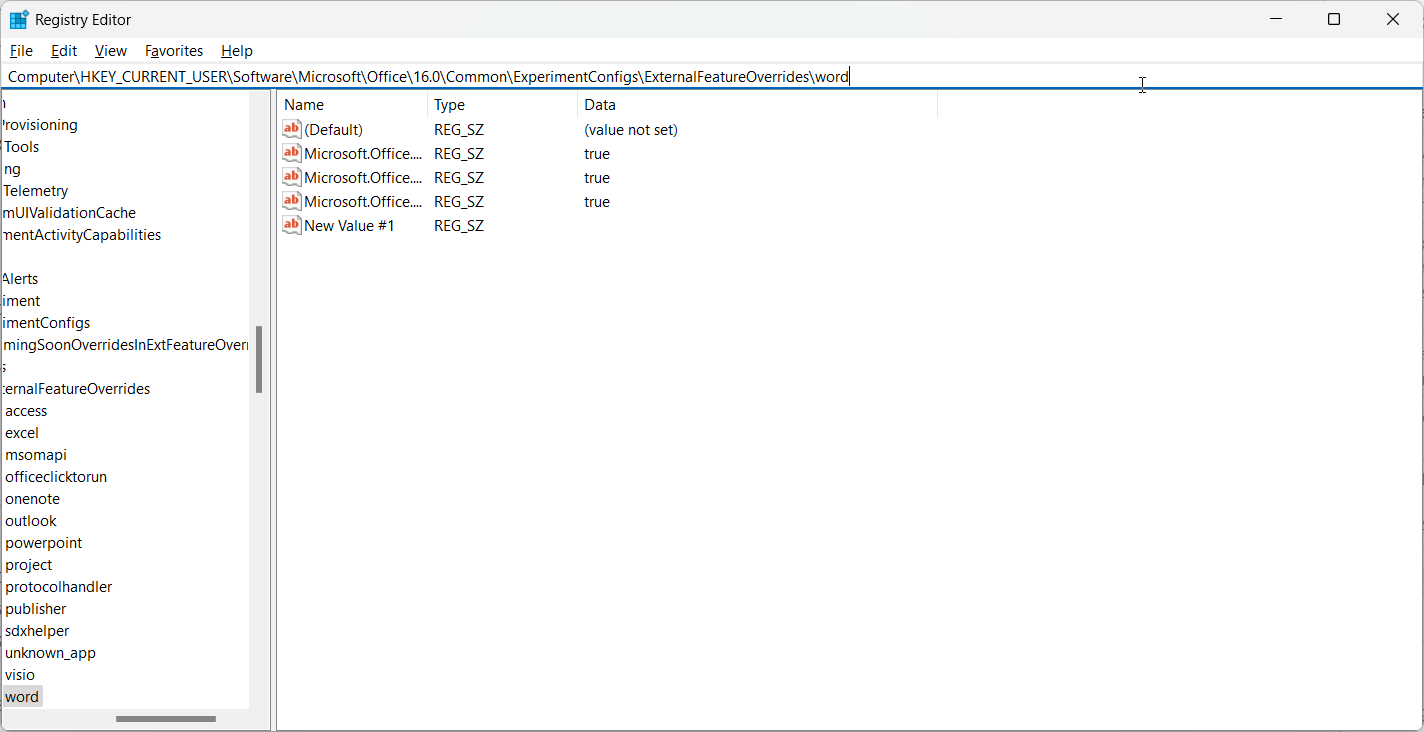The width and height of the screenshot is (1424, 732).
Task: Select the (Default) value name
Action: 333,129
